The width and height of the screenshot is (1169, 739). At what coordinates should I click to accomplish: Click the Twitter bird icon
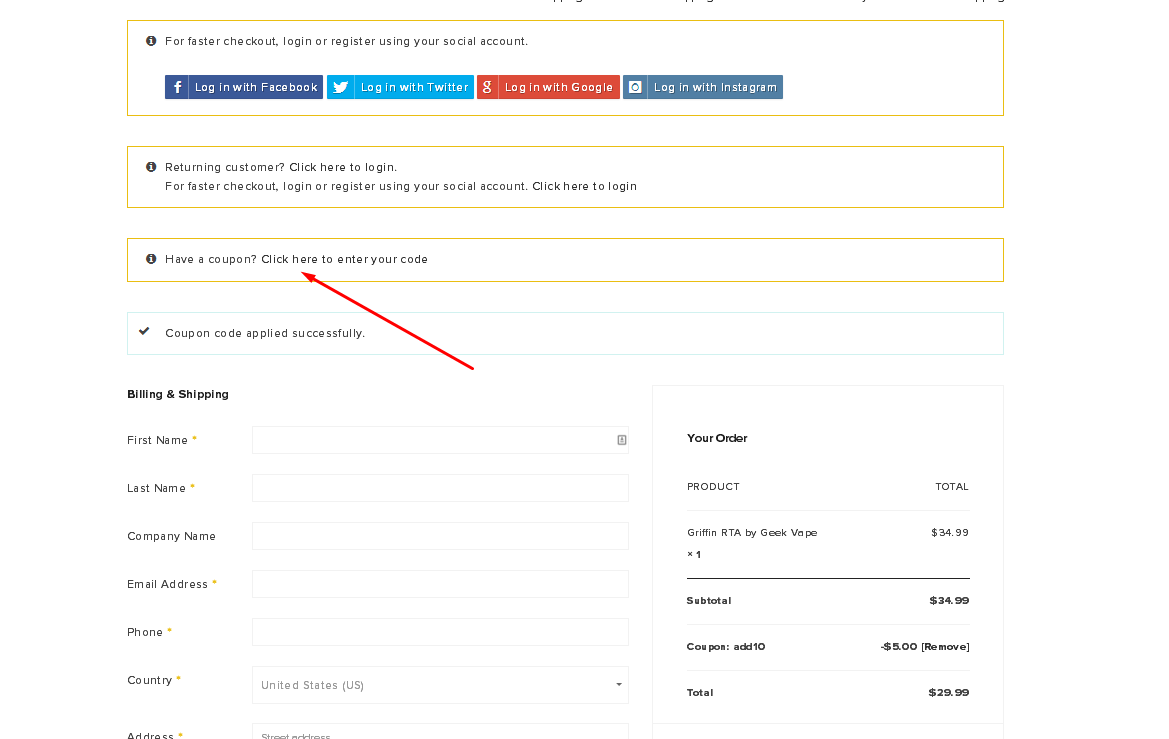tap(340, 87)
